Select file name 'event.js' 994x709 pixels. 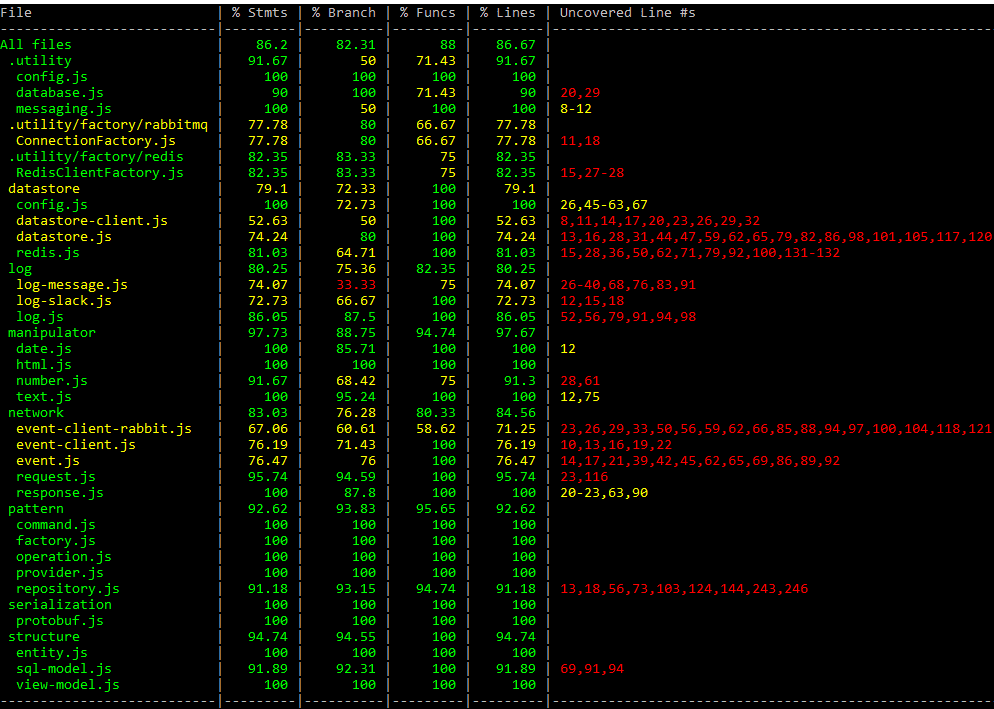[48, 461]
